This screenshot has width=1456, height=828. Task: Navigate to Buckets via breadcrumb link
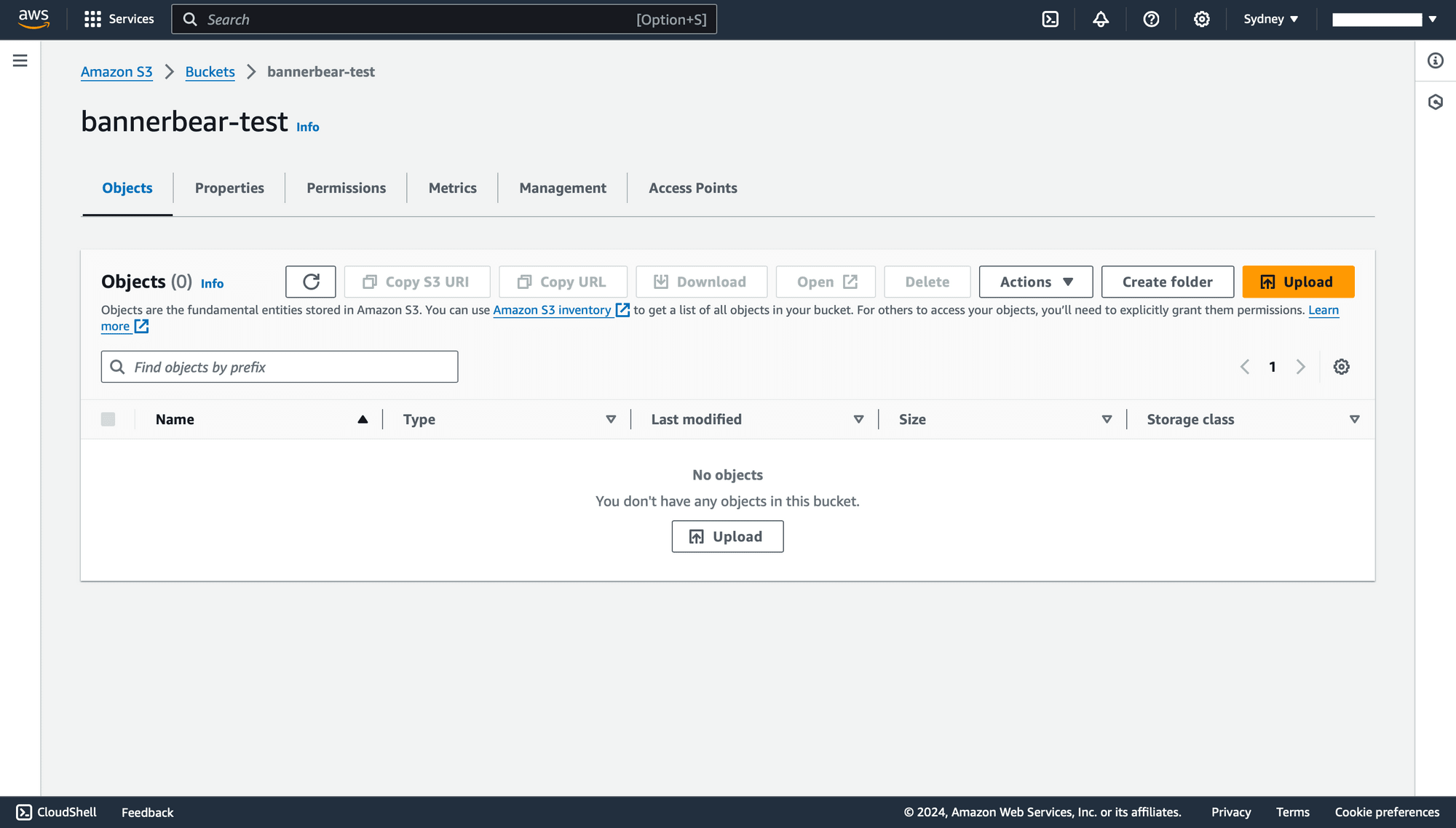(x=210, y=72)
